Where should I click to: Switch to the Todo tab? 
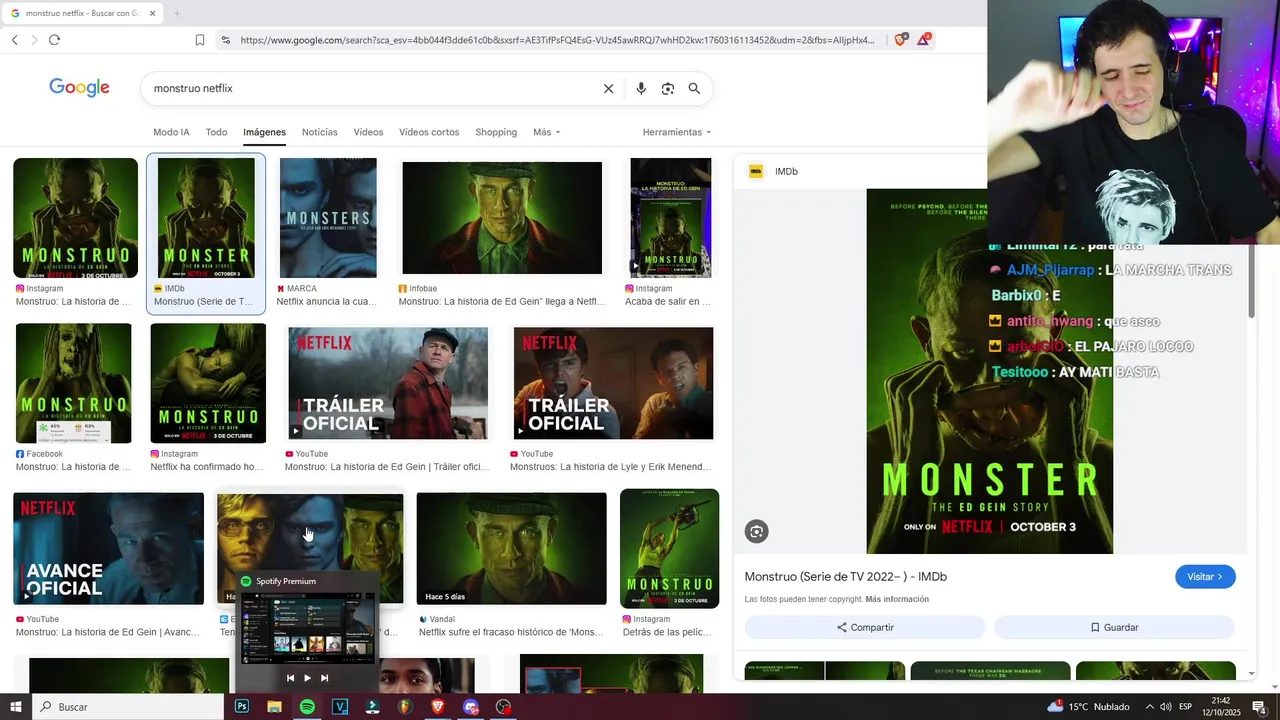pyautogui.click(x=216, y=132)
